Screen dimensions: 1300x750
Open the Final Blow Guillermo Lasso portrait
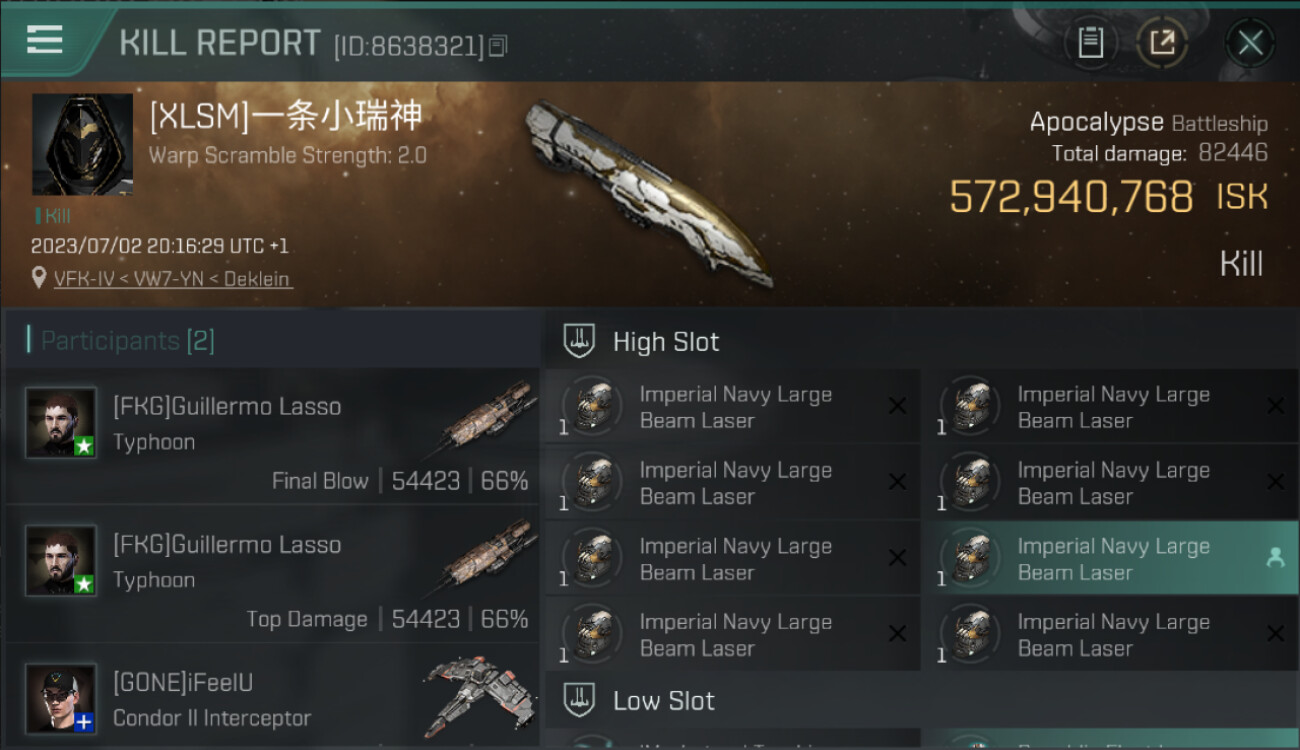coord(61,423)
